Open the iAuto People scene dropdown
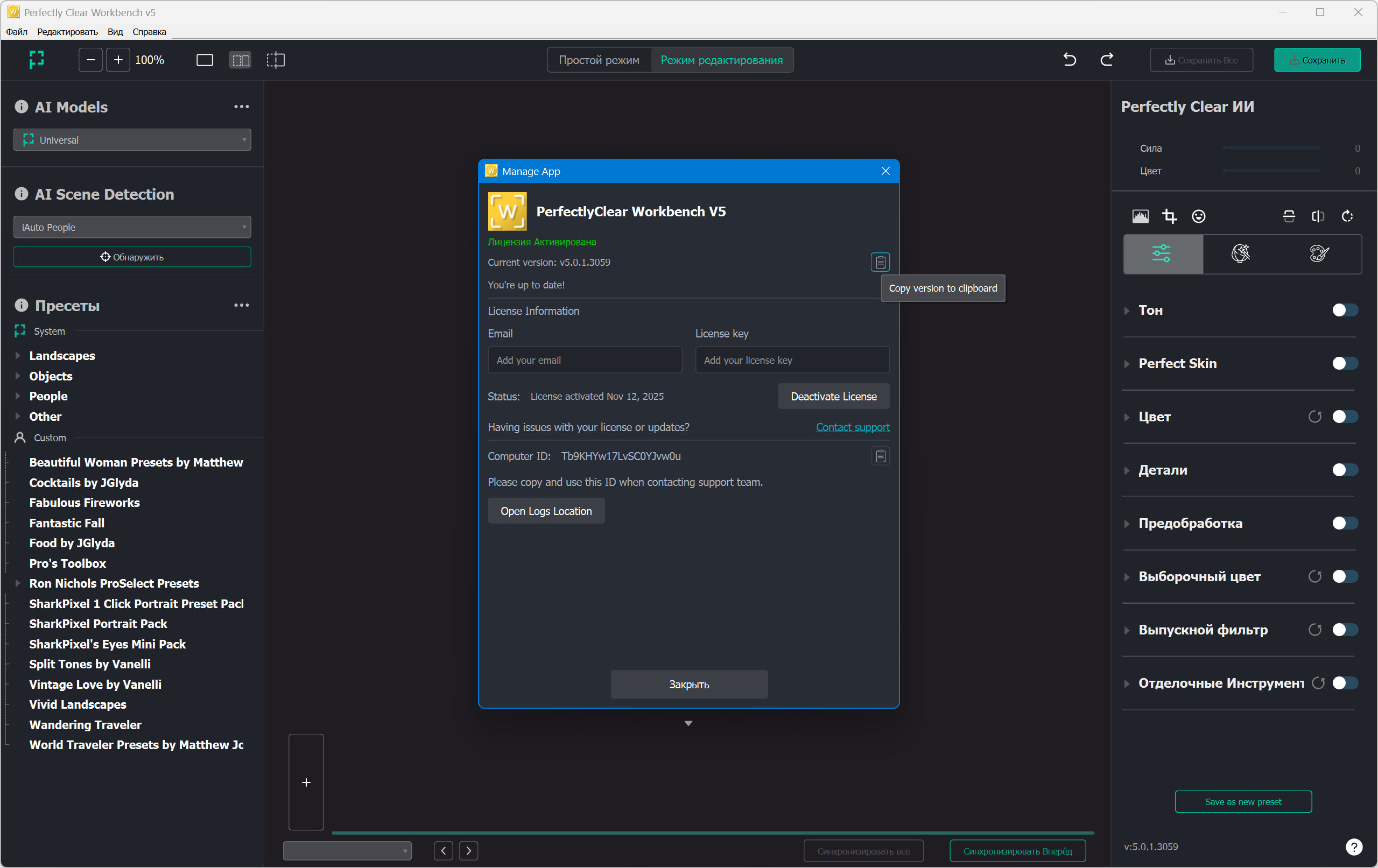The width and height of the screenshot is (1378, 868). [x=132, y=227]
